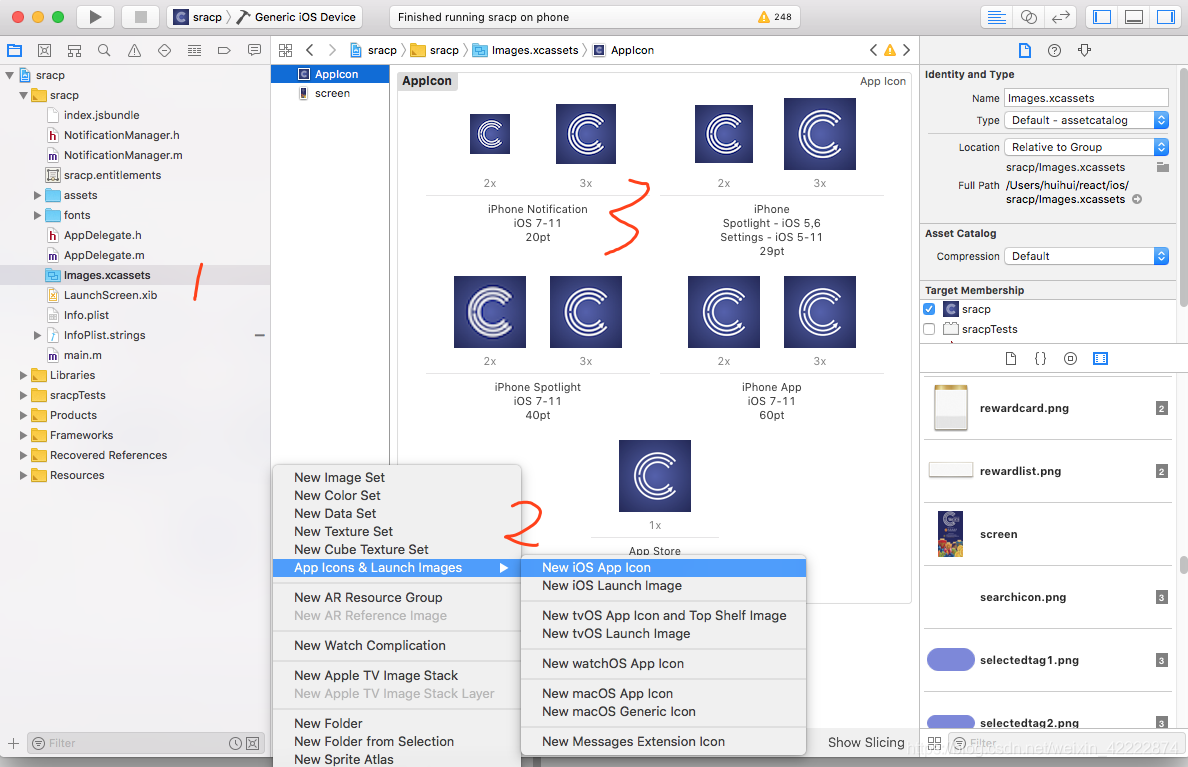This screenshot has width=1188, height=767.
Task: Open the Breakpoint navigator
Action: [224, 51]
